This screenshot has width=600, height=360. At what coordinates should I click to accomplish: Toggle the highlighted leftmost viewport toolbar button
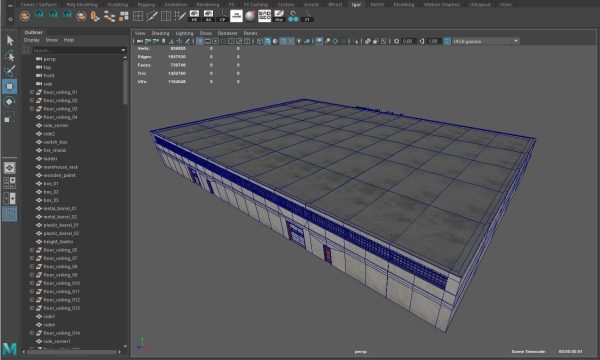(x=200, y=41)
